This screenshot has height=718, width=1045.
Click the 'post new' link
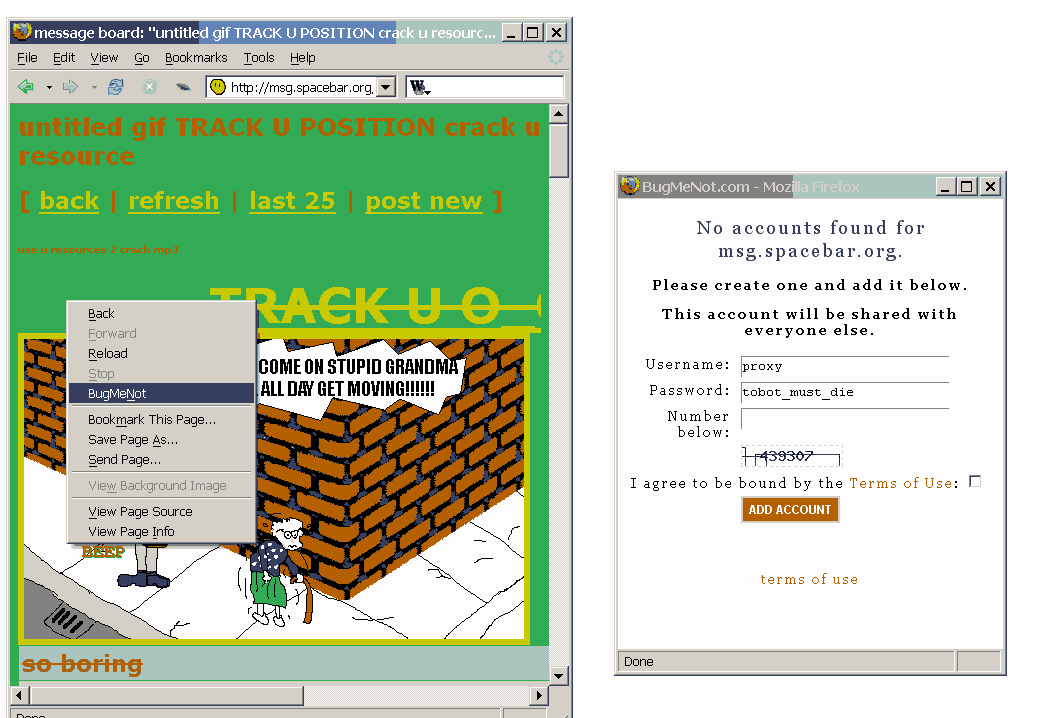pos(424,201)
